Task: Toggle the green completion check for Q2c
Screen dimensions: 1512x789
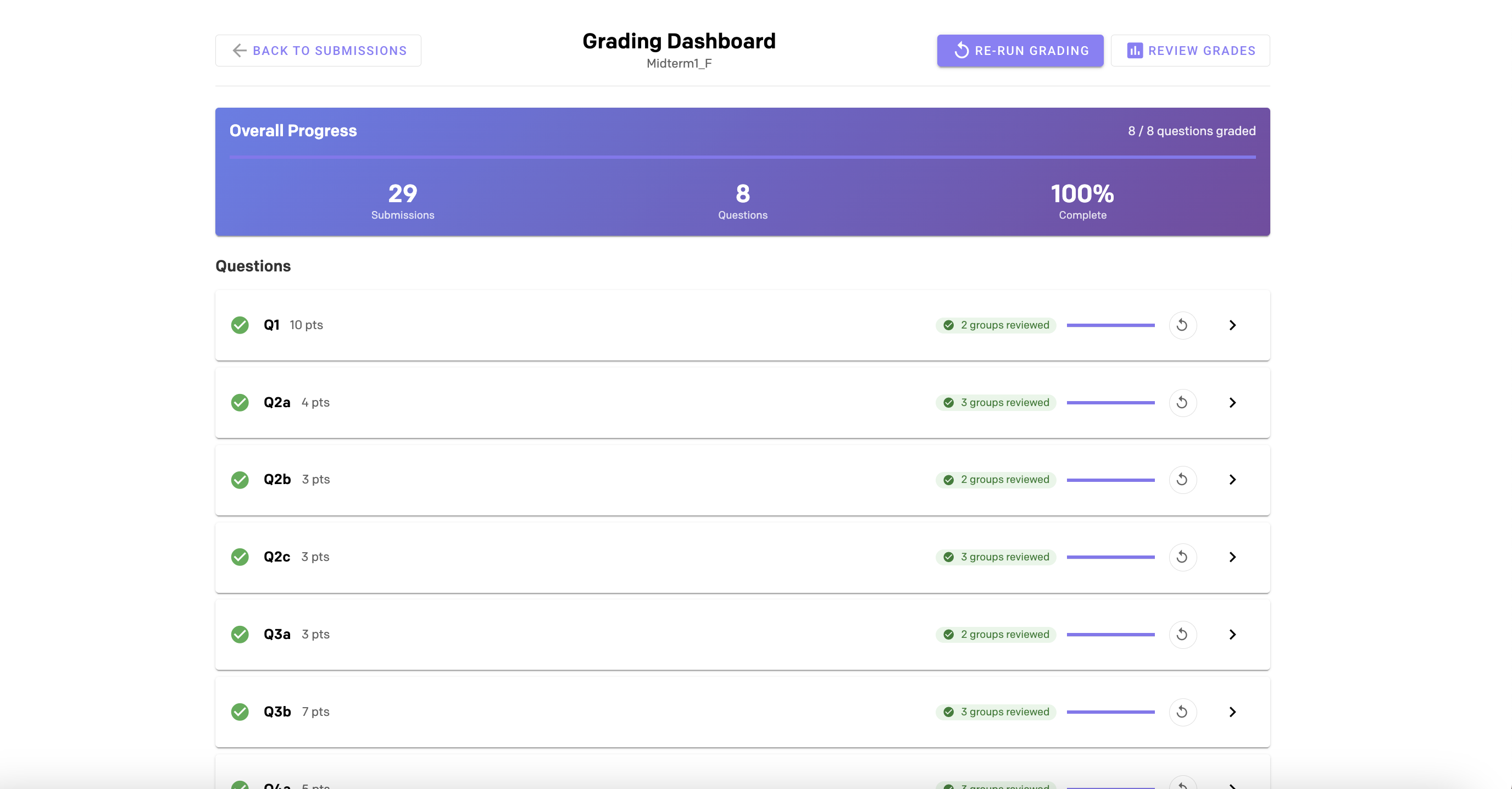Action: click(x=240, y=557)
